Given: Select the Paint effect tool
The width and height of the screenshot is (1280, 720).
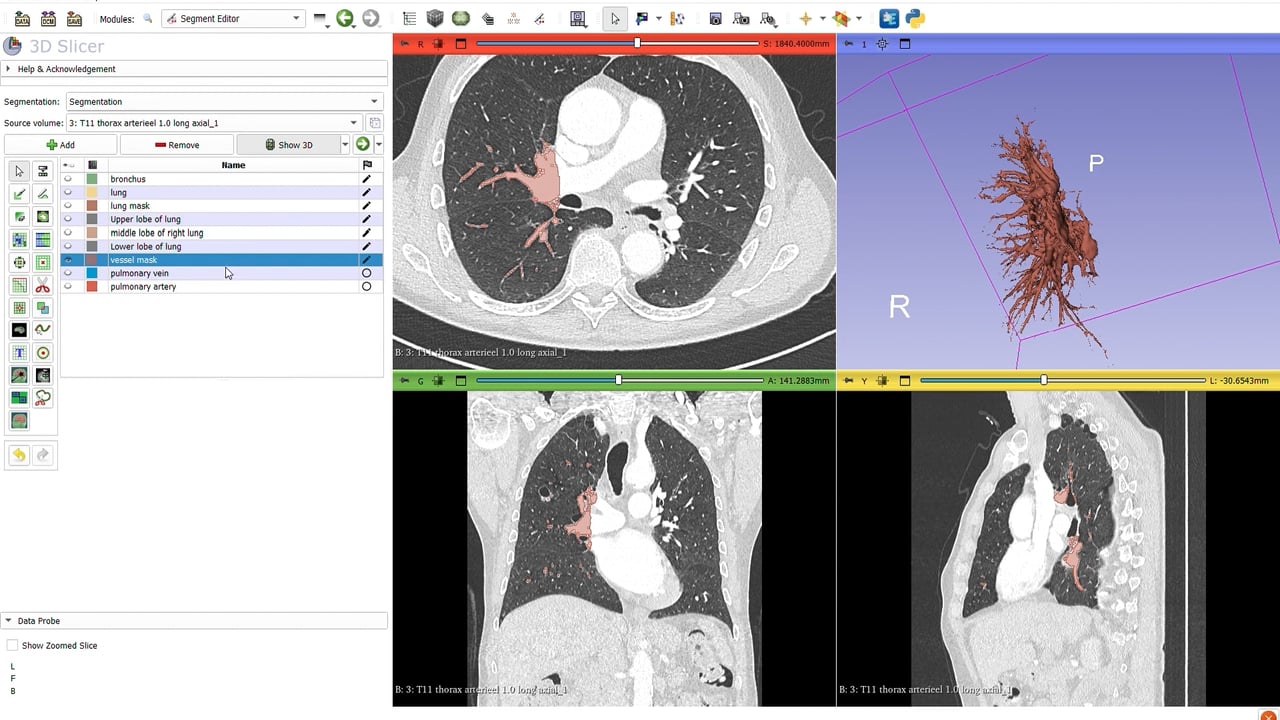Looking at the screenshot, I should point(19,194).
